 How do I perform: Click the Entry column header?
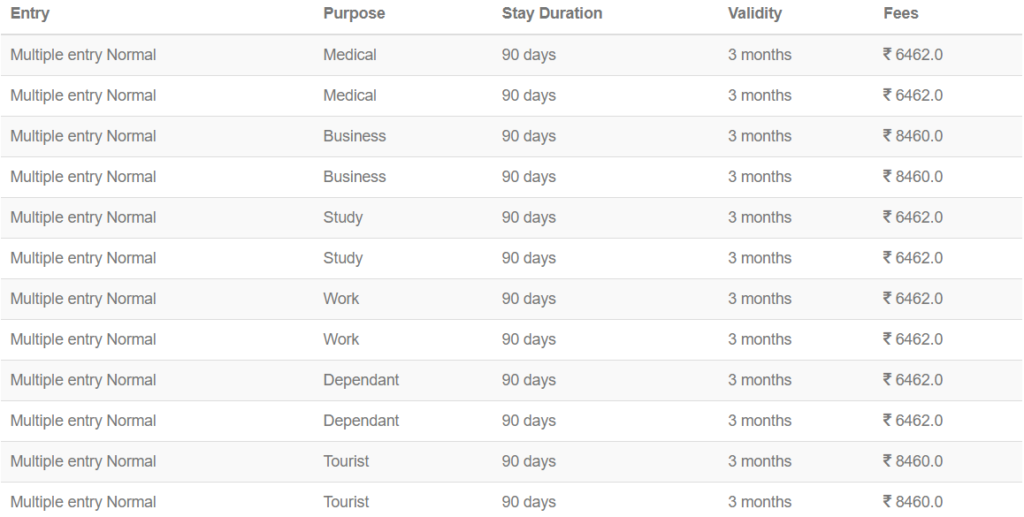pos(30,14)
